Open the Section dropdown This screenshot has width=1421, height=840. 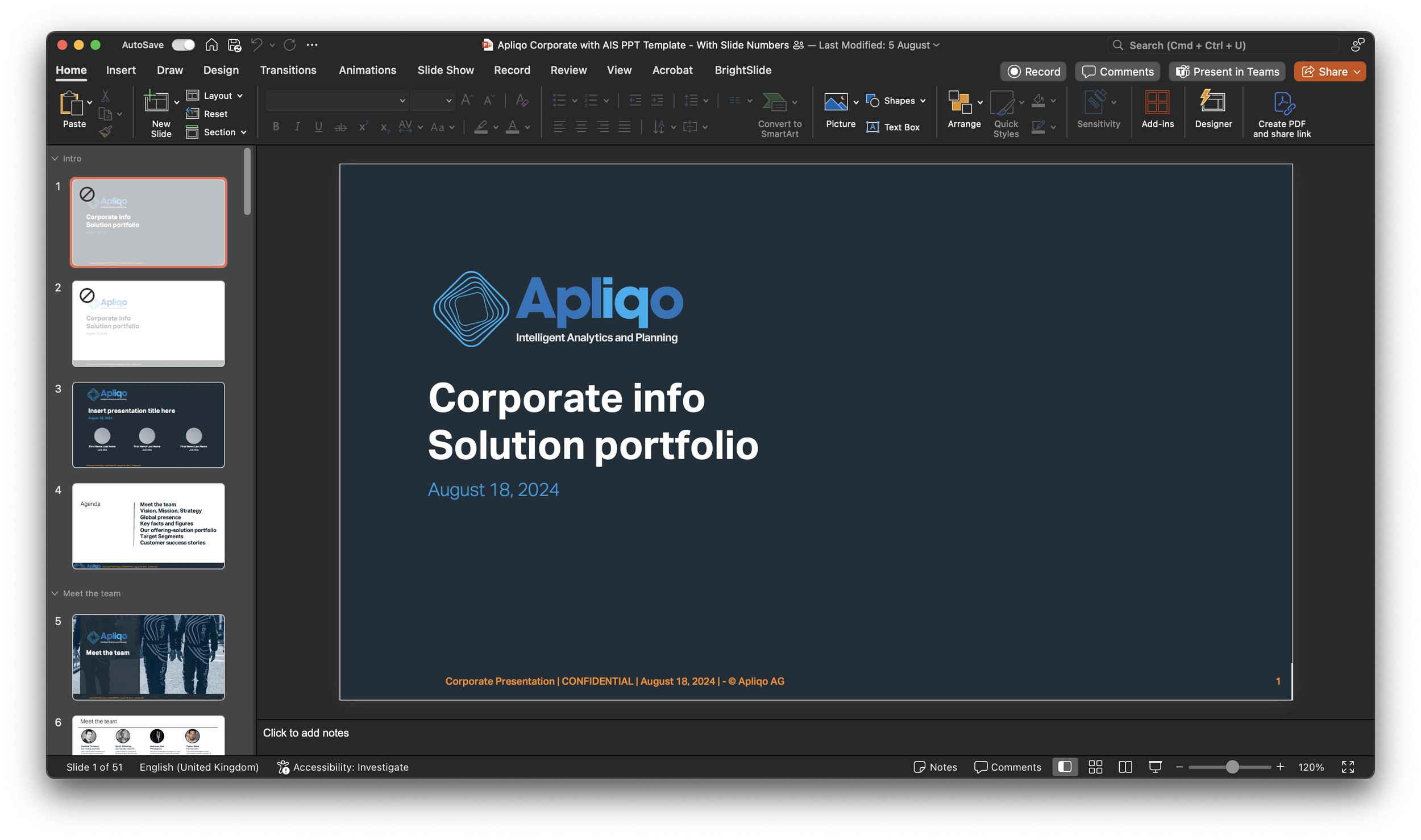[x=217, y=132]
